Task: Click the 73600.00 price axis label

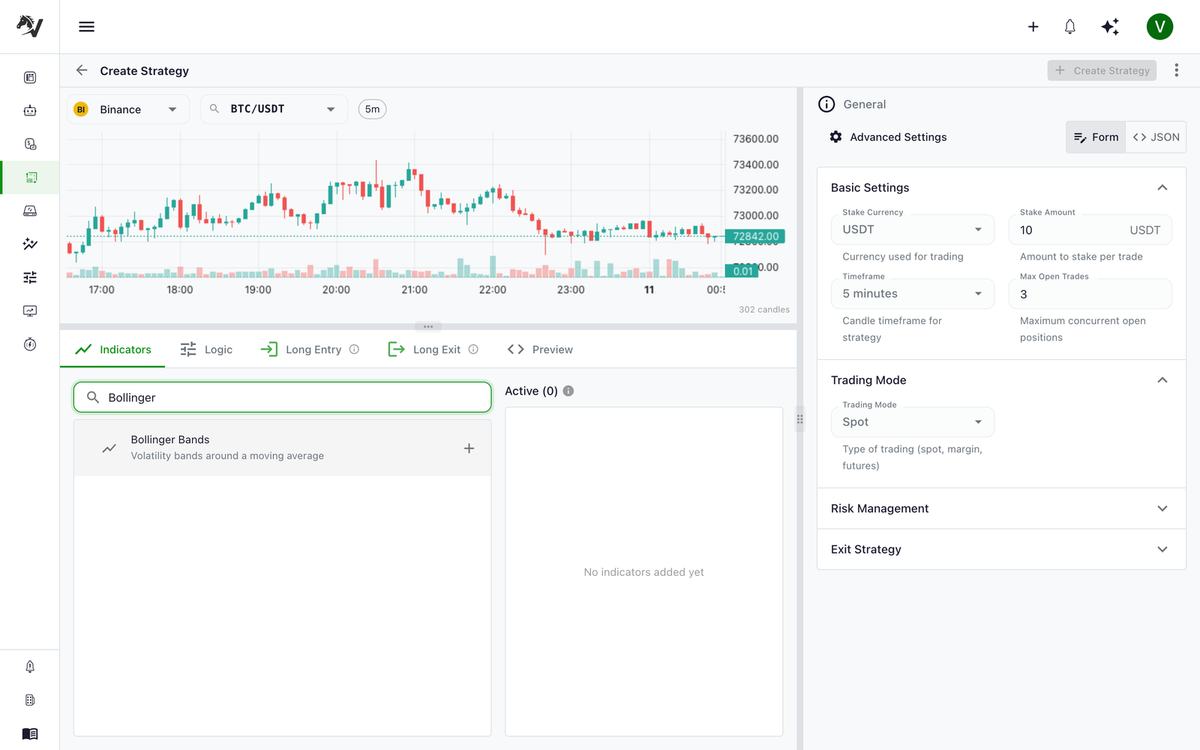Action: click(756, 139)
